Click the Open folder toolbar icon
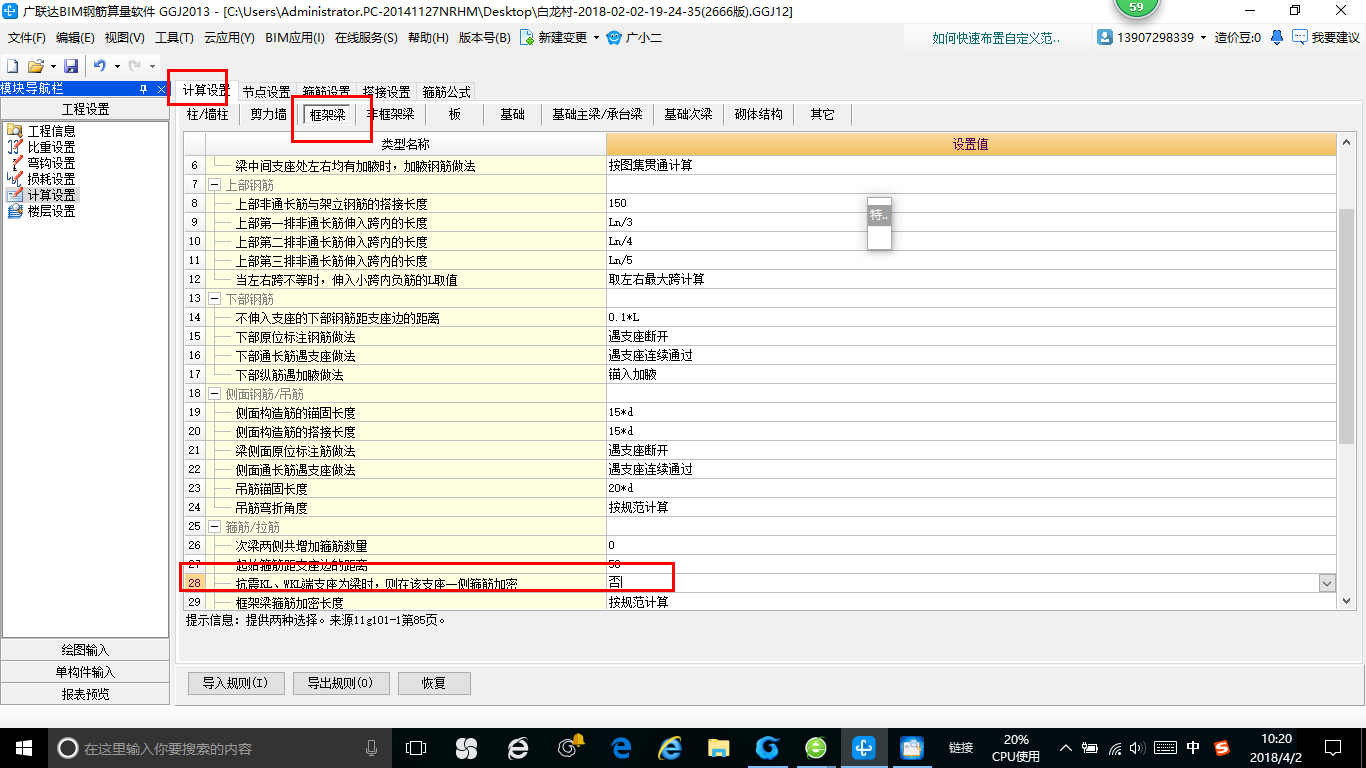This screenshot has height=768, width=1366. click(35, 65)
